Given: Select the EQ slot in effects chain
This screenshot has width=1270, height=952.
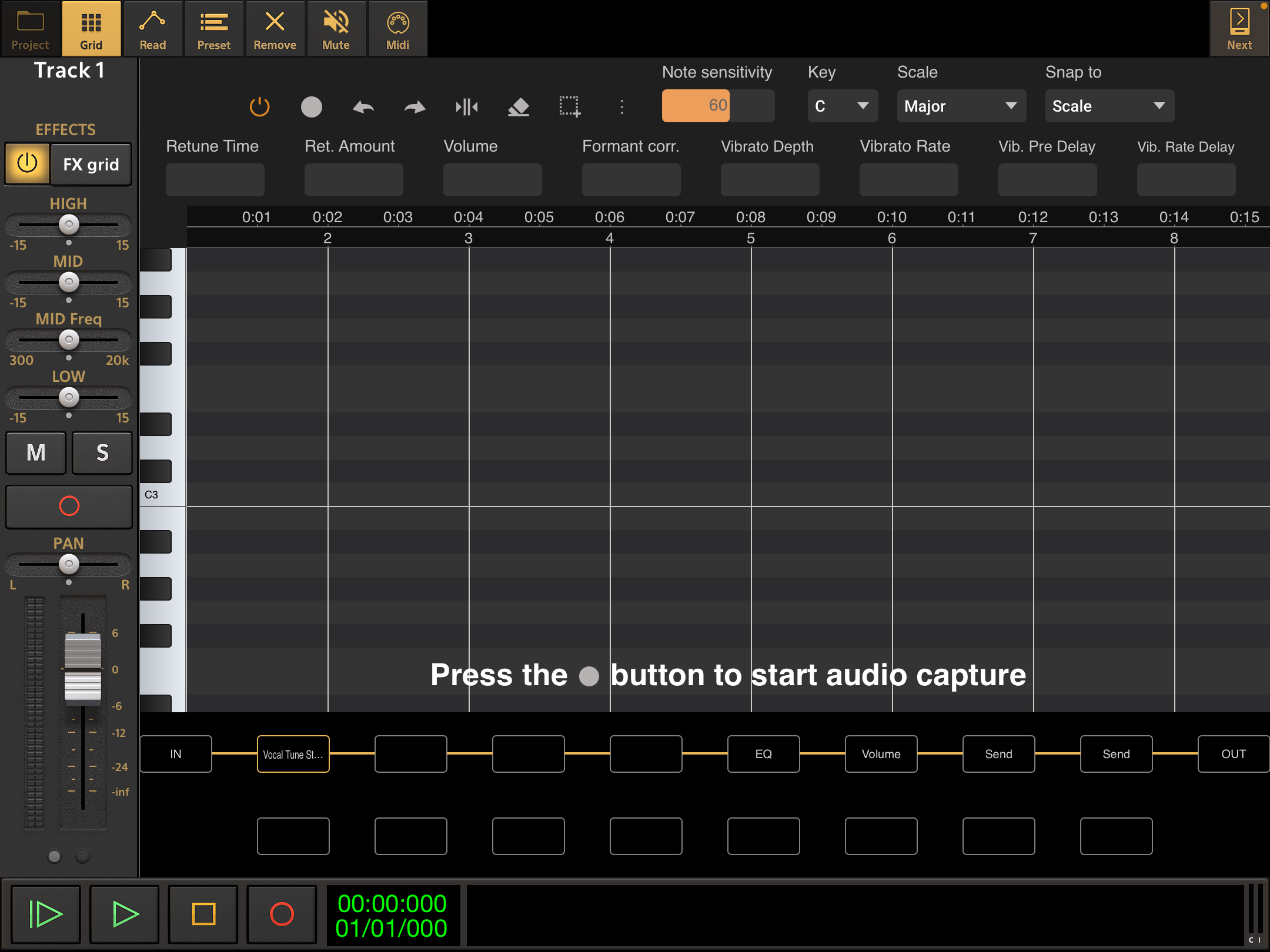Looking at the screenshot, I should pyautogui.click(x=763, y=754).
